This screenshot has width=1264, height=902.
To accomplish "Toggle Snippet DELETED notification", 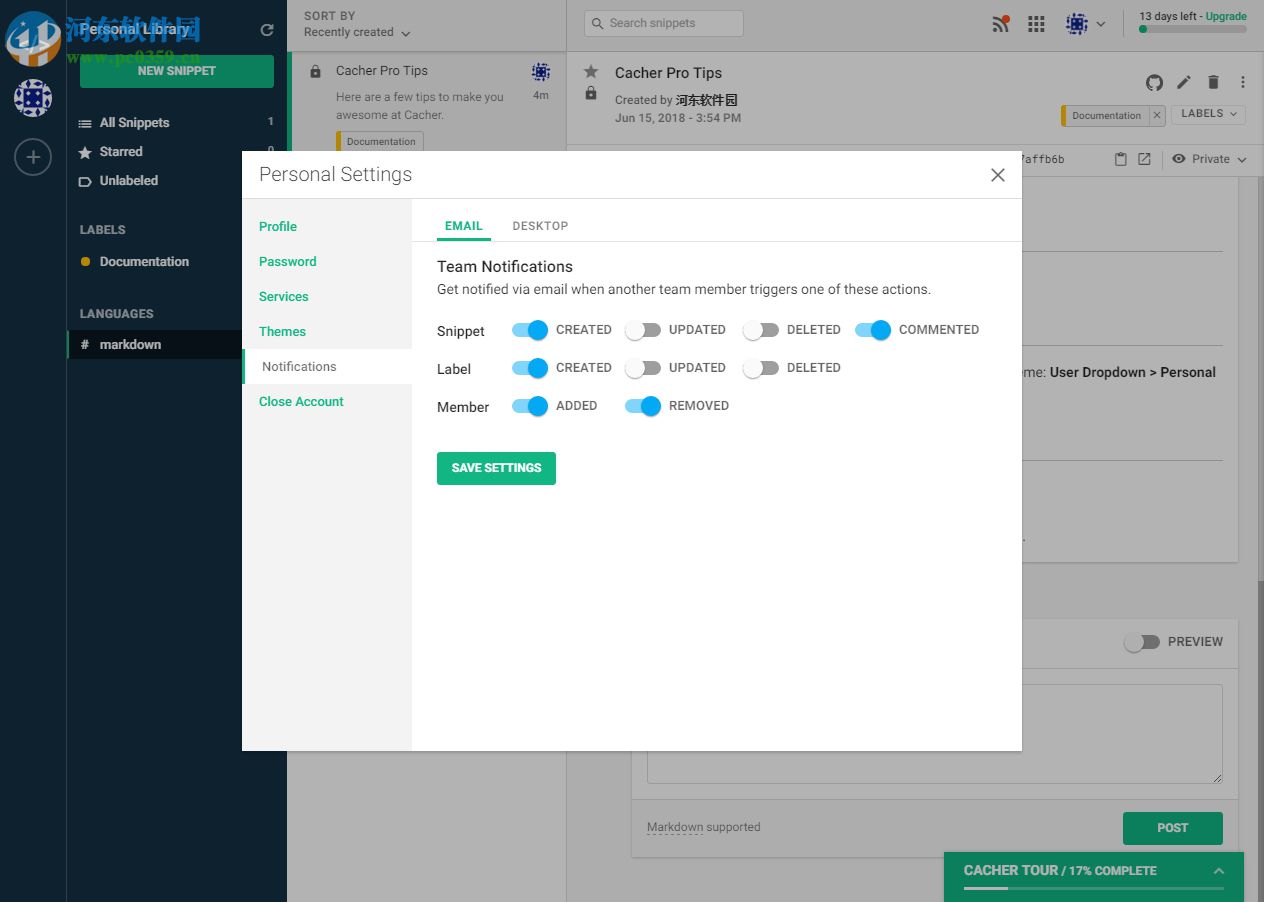I will [761, 330].
